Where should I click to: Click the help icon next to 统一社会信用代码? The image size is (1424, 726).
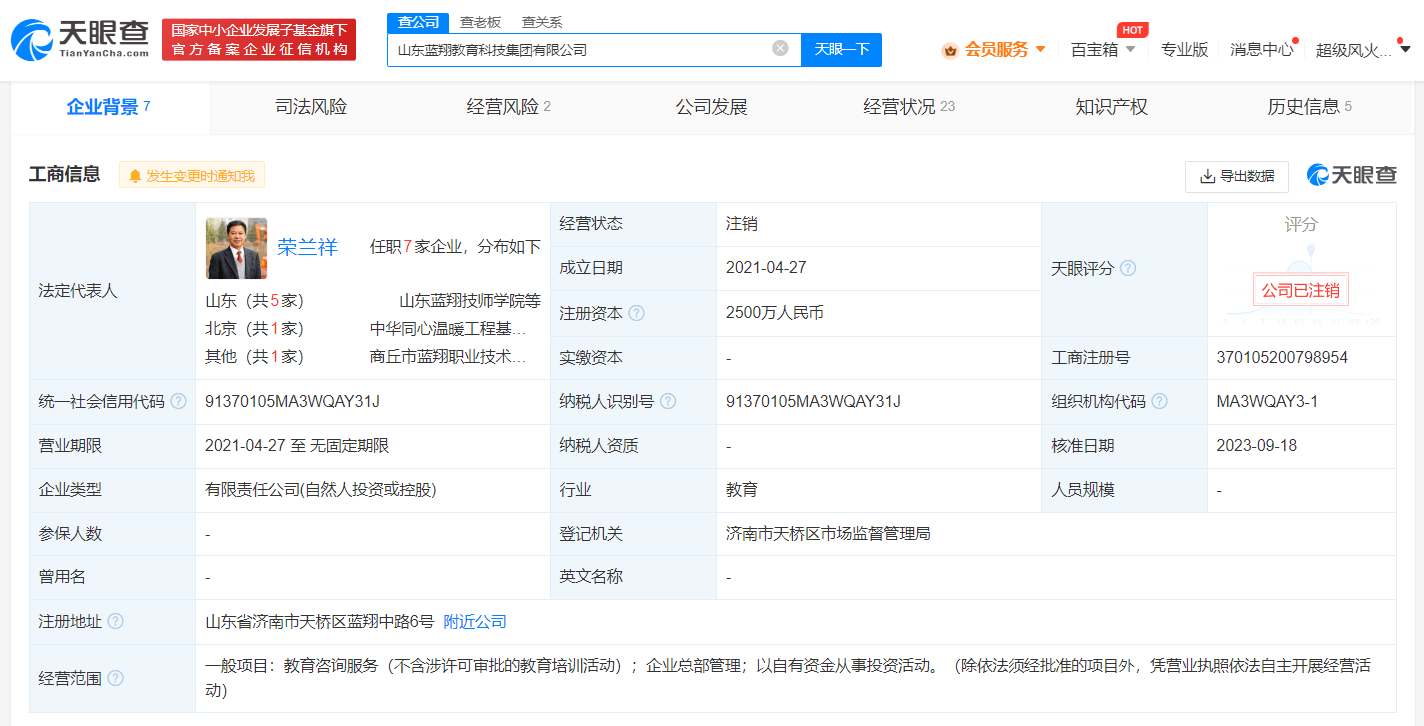[x=178, y=401]
